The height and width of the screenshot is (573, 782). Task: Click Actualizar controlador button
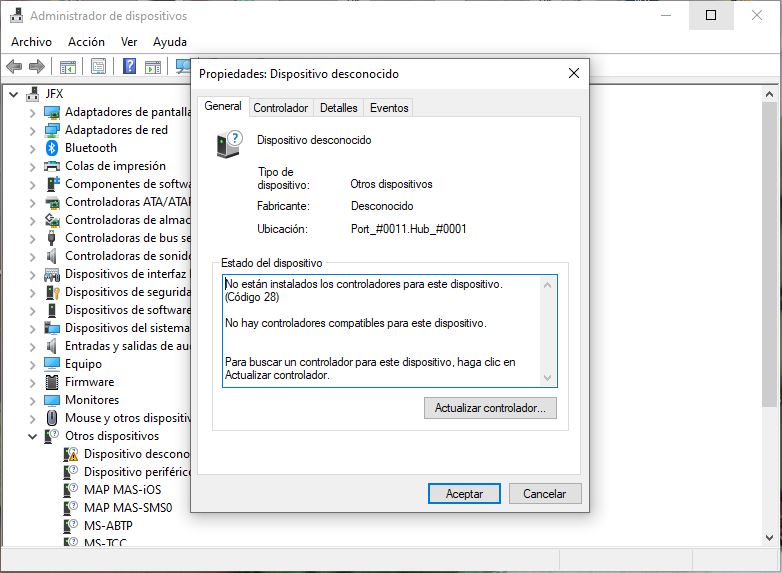pyautogui.click(x=490, y=408)
